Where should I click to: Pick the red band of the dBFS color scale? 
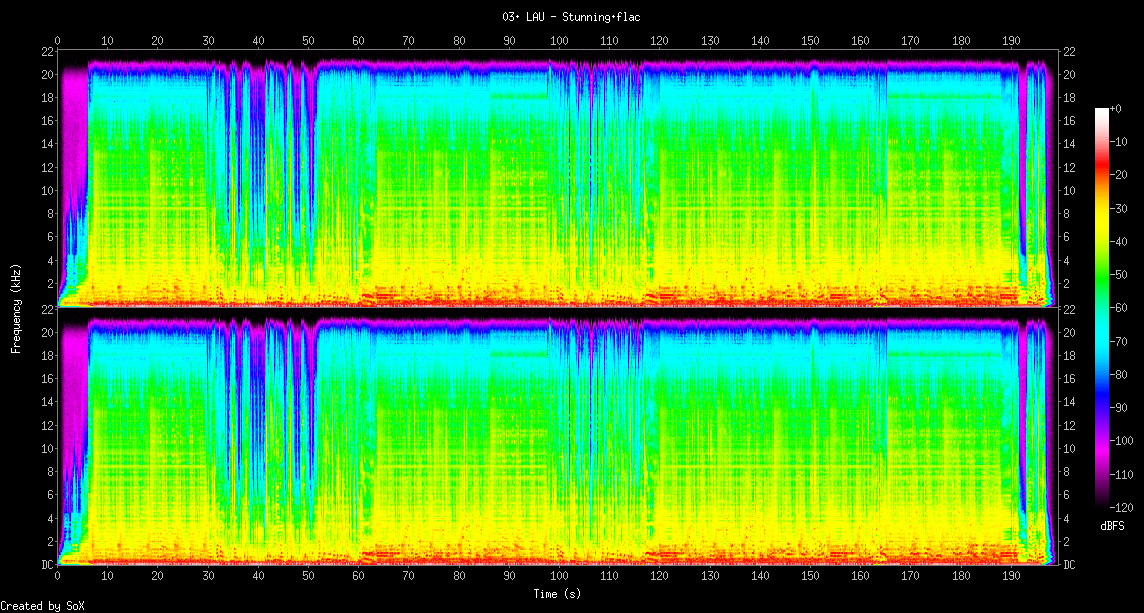pos(1102,175)
